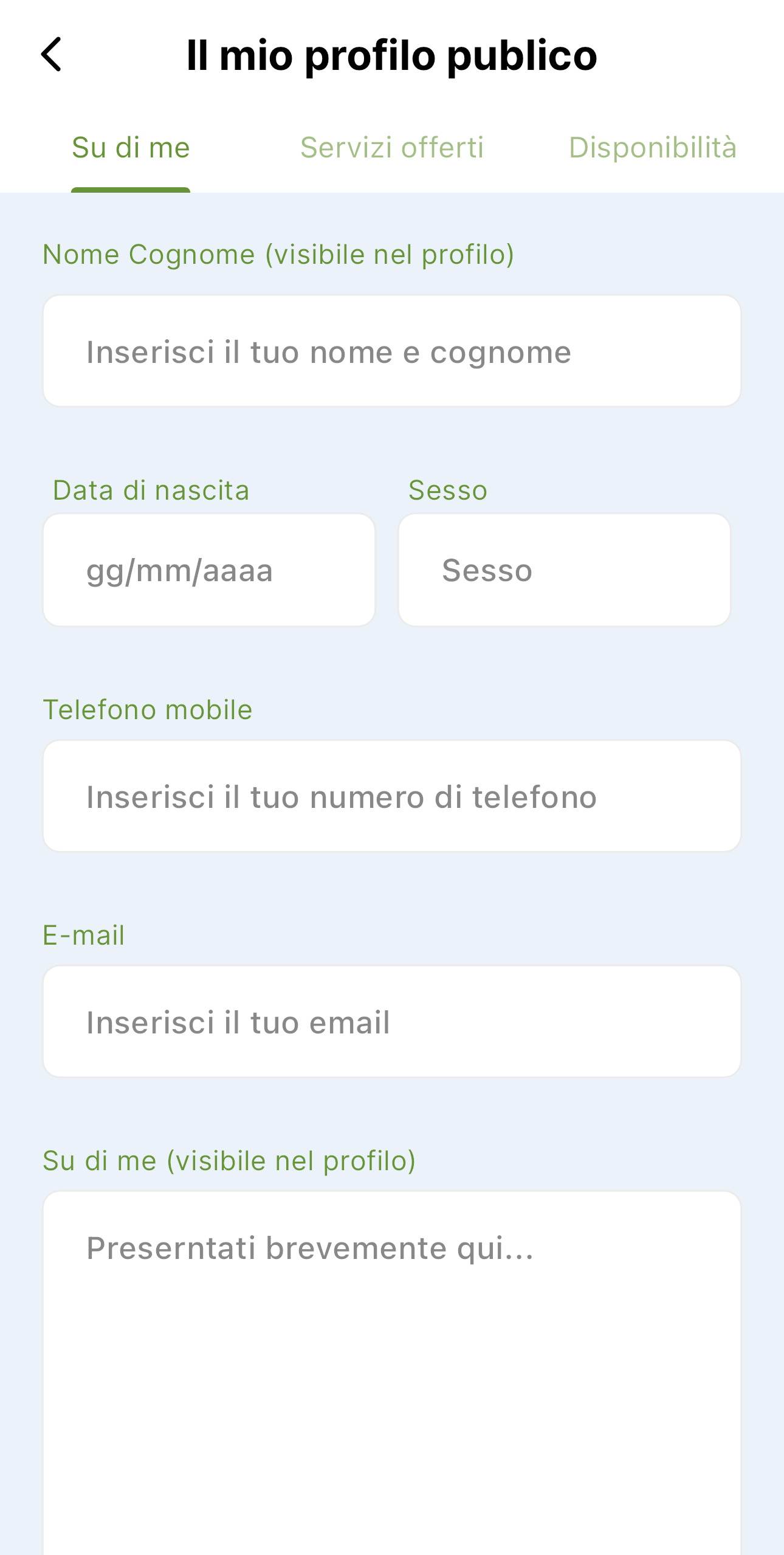Viewport: 784px width, 1555px height.
Task: Click the green indicator under Su di me
Action: 131,190
